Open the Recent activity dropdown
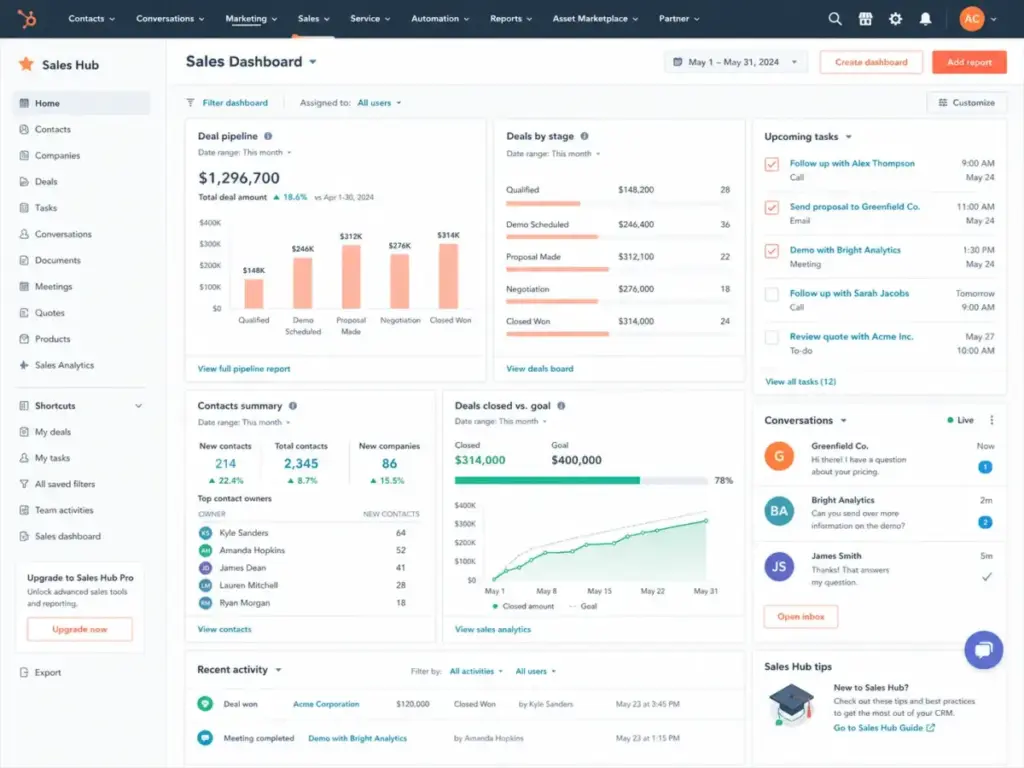The width and height of the screenshot is (1024, 768). tap(278, 669)
